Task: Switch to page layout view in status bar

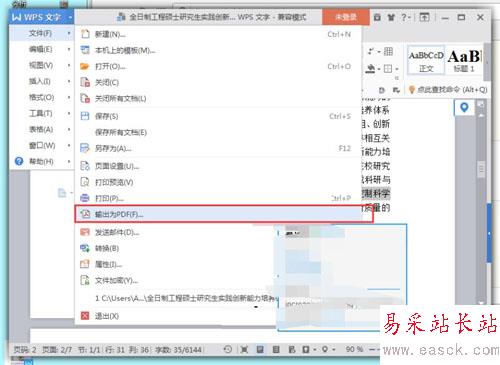Action: [x=260, y=349]
